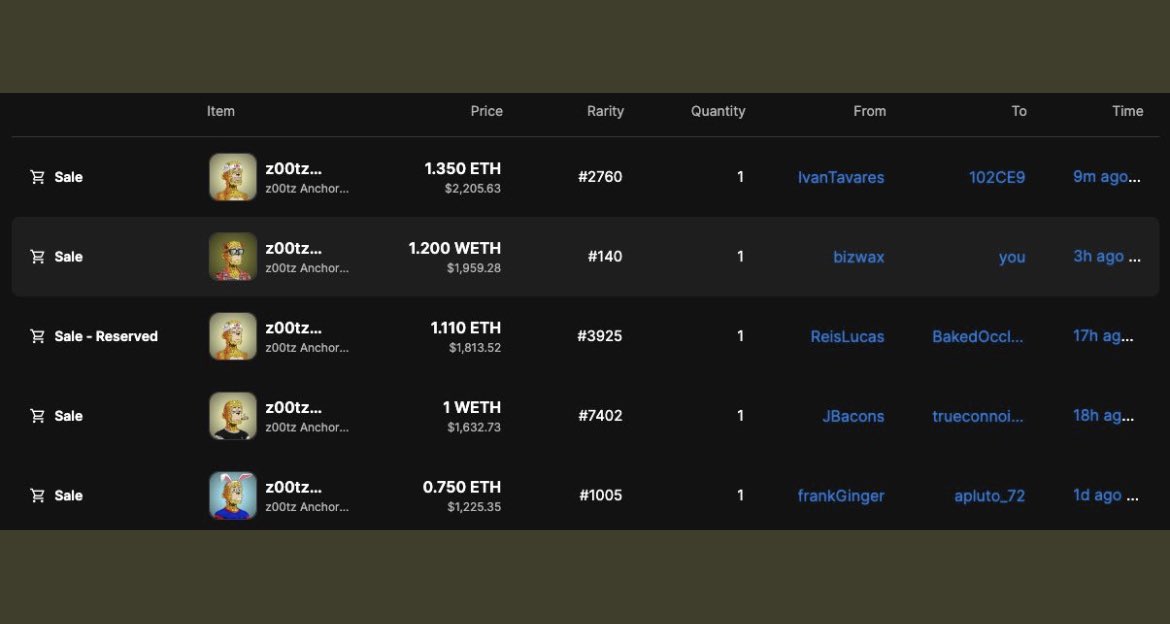Open buyer profile trueconnoi...
The image size is (1170, 624).
(977, 416)
